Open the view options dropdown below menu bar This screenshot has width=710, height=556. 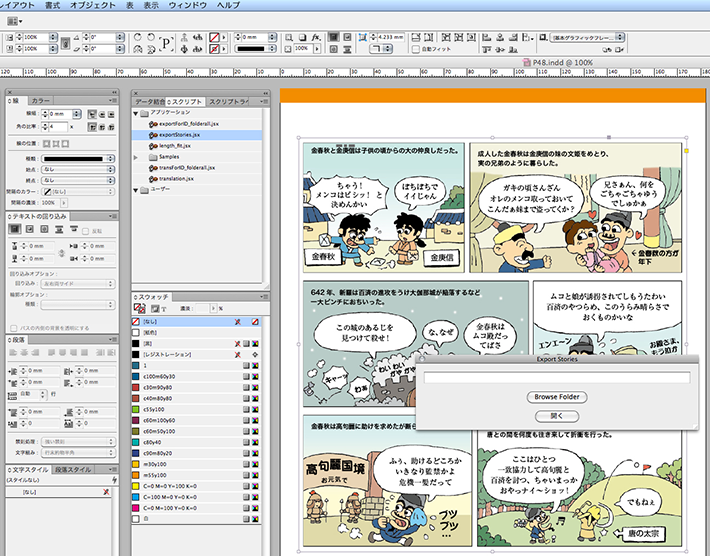point(14,21)
